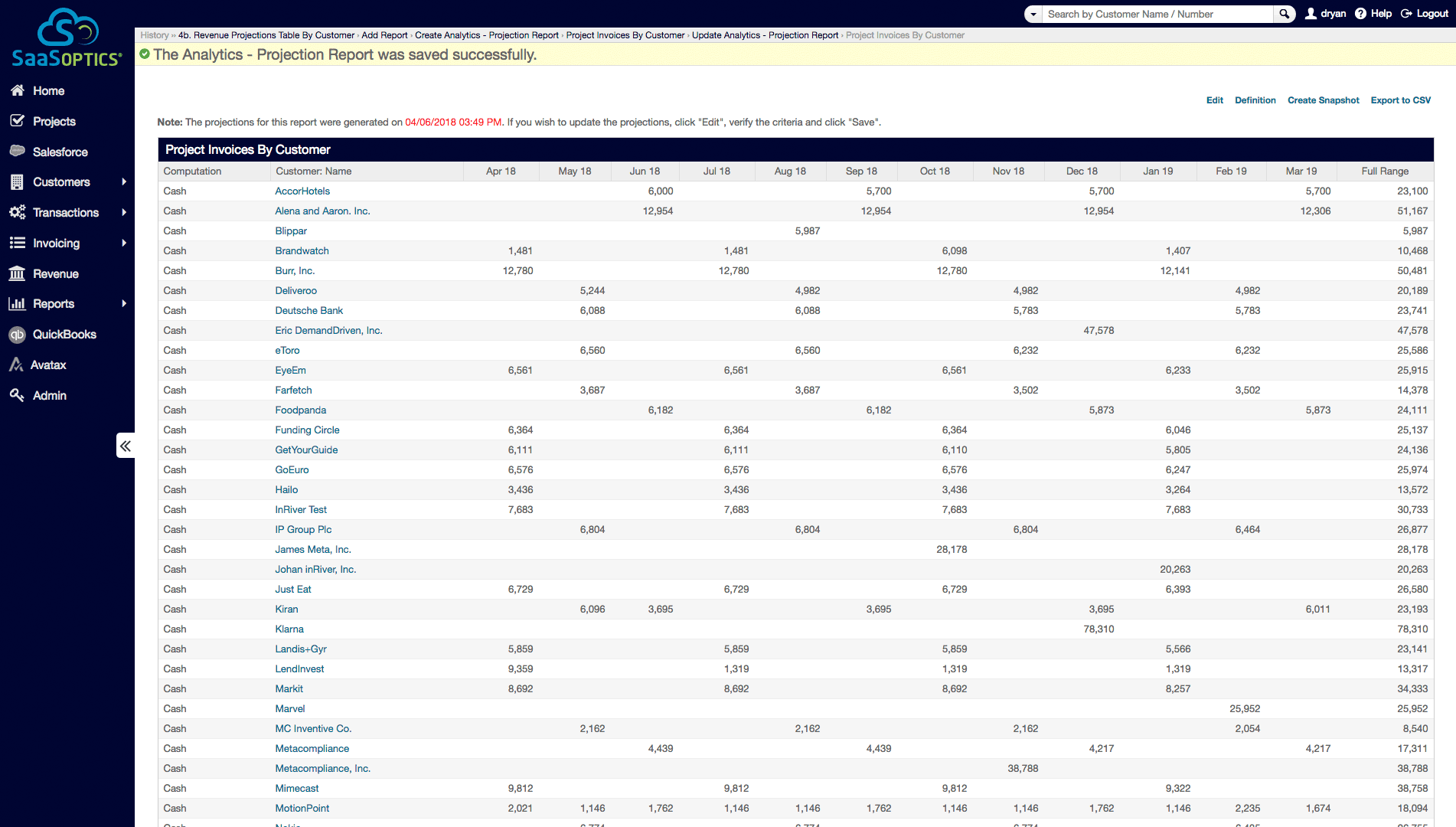
Task: Click the Edit link
Action: tap(1214, 100)
